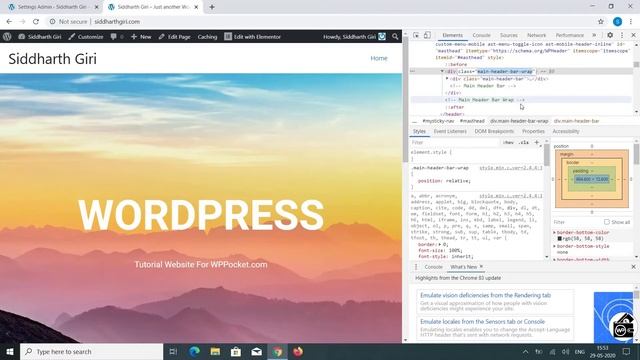
Task: Click the Home navigation link
Action: tap(379, 58)
